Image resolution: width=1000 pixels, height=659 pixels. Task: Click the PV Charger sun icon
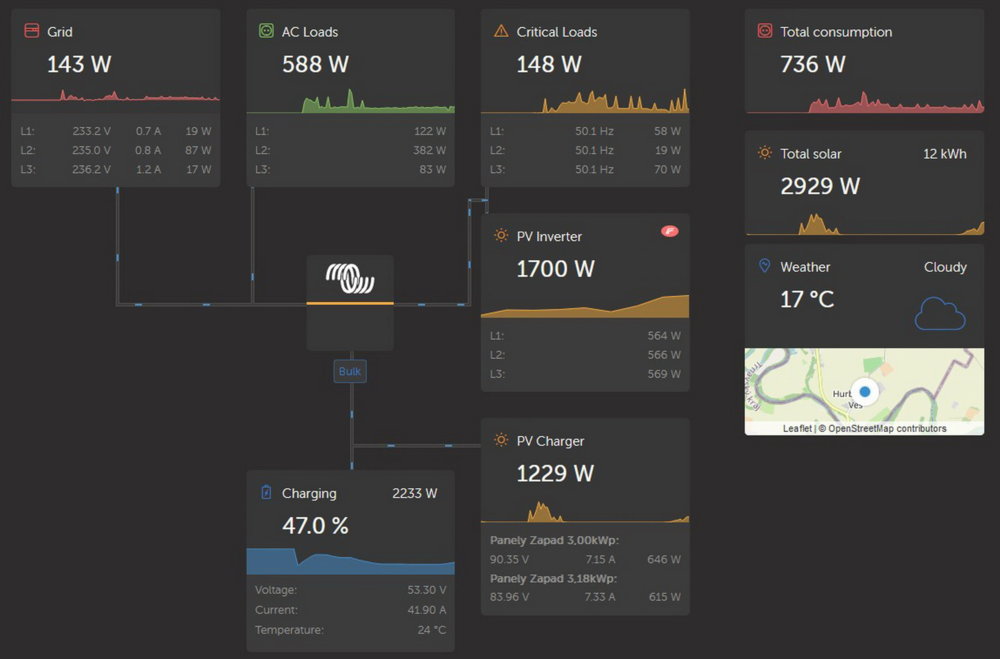501,440
